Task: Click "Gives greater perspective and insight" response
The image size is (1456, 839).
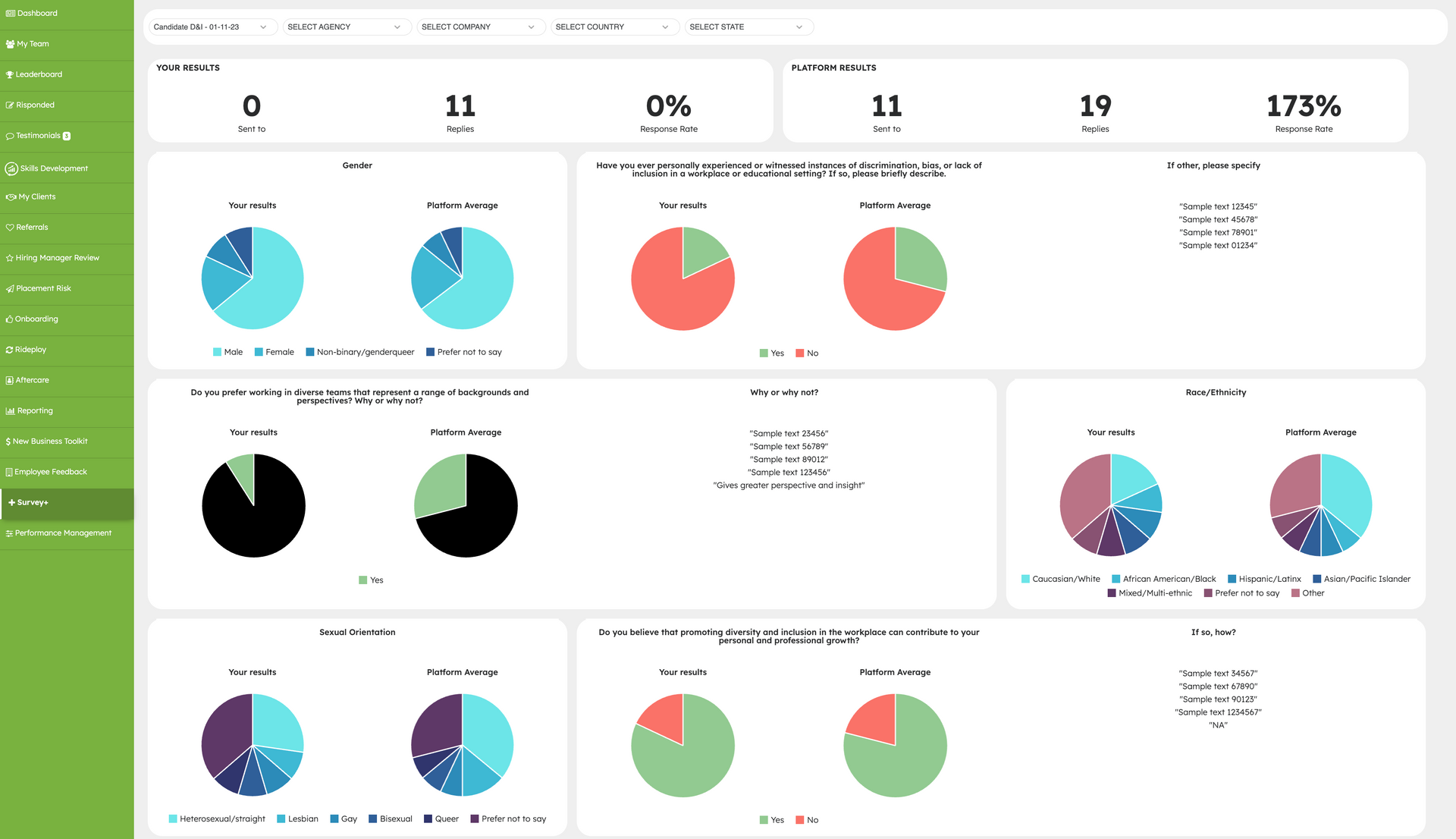Action: pos(789,485)
